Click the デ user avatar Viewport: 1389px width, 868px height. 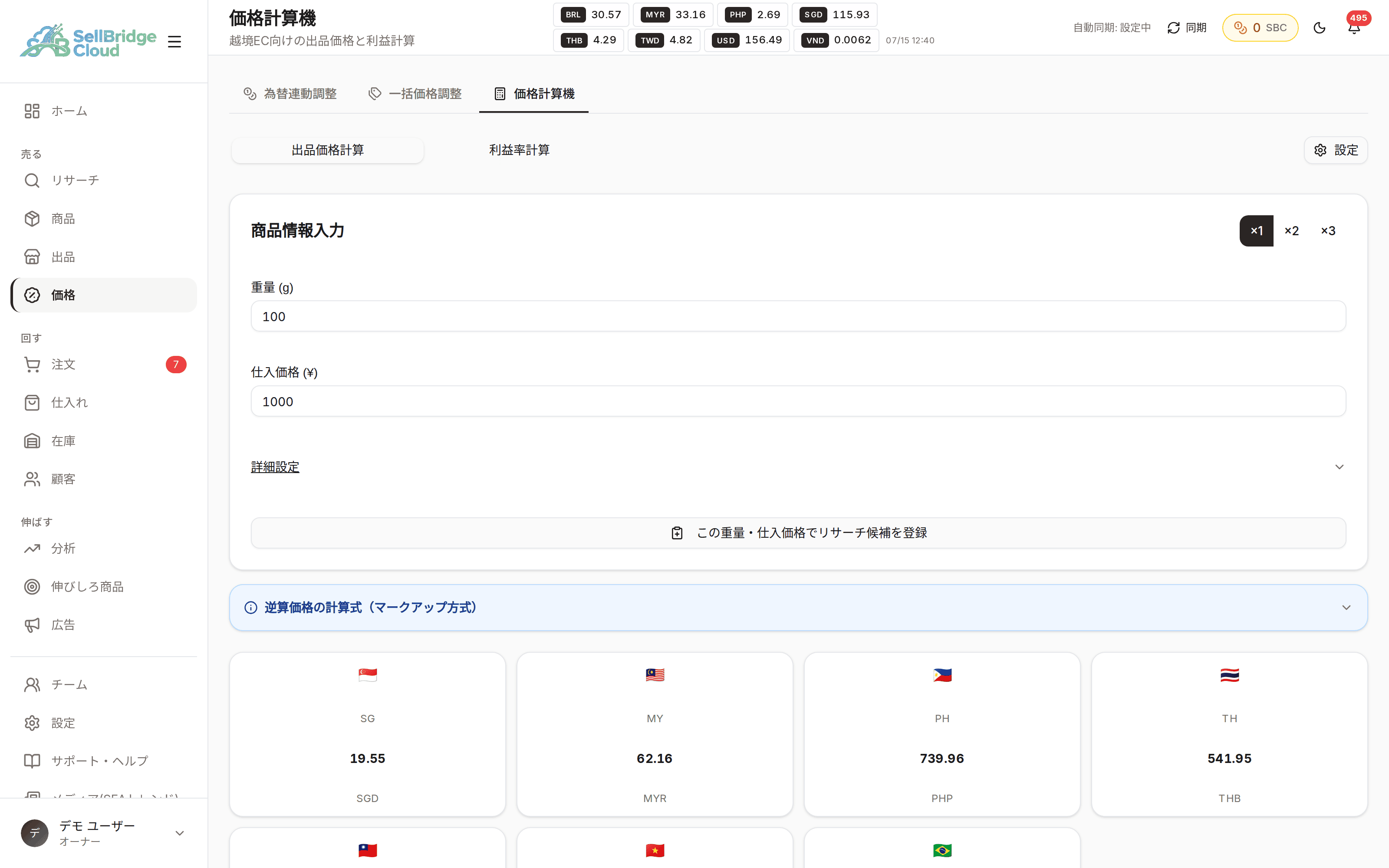(x=35, y=833)
